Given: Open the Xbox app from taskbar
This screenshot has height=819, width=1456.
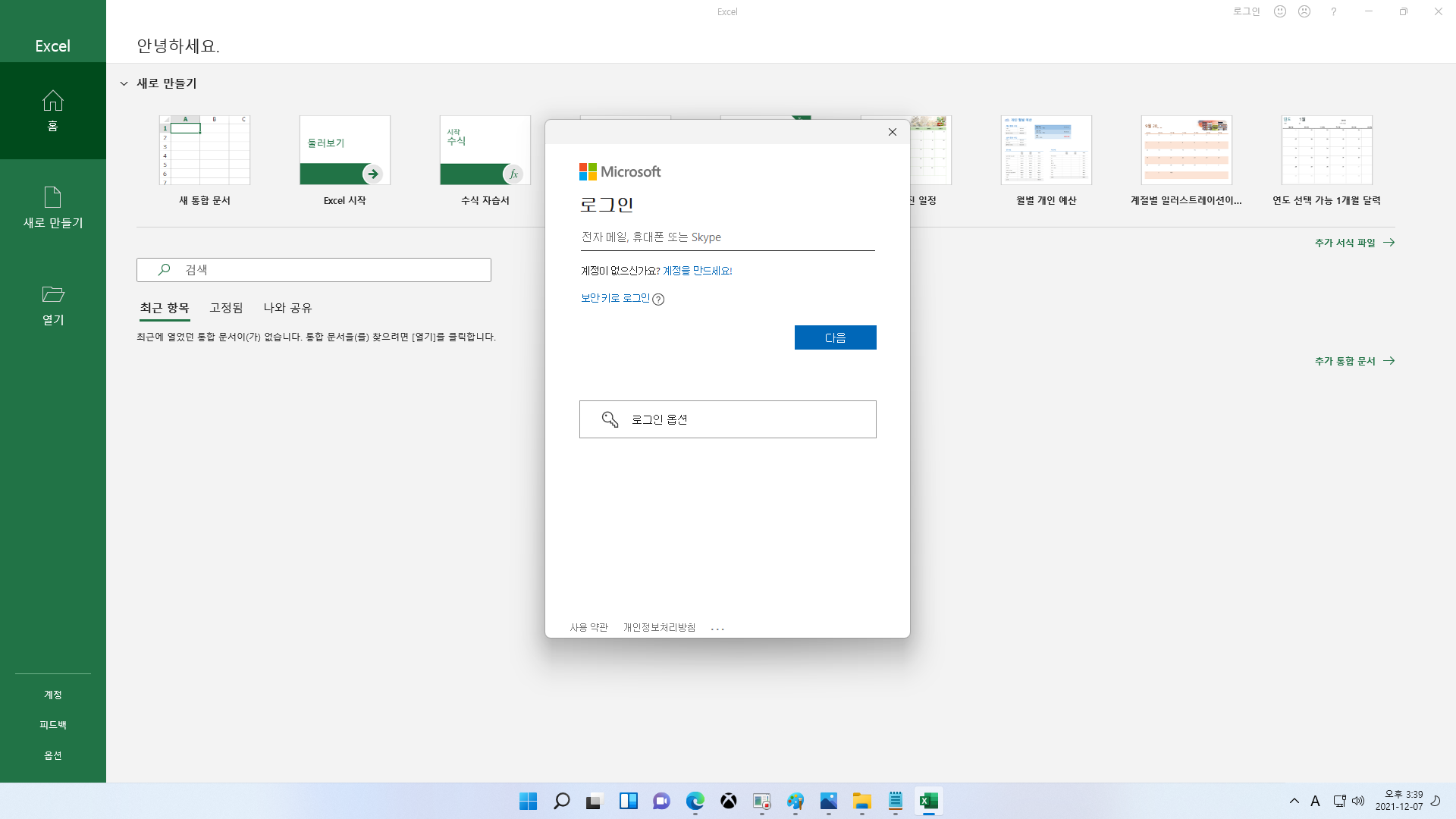Looking at the screenshot, I should (x=729, y=801).
